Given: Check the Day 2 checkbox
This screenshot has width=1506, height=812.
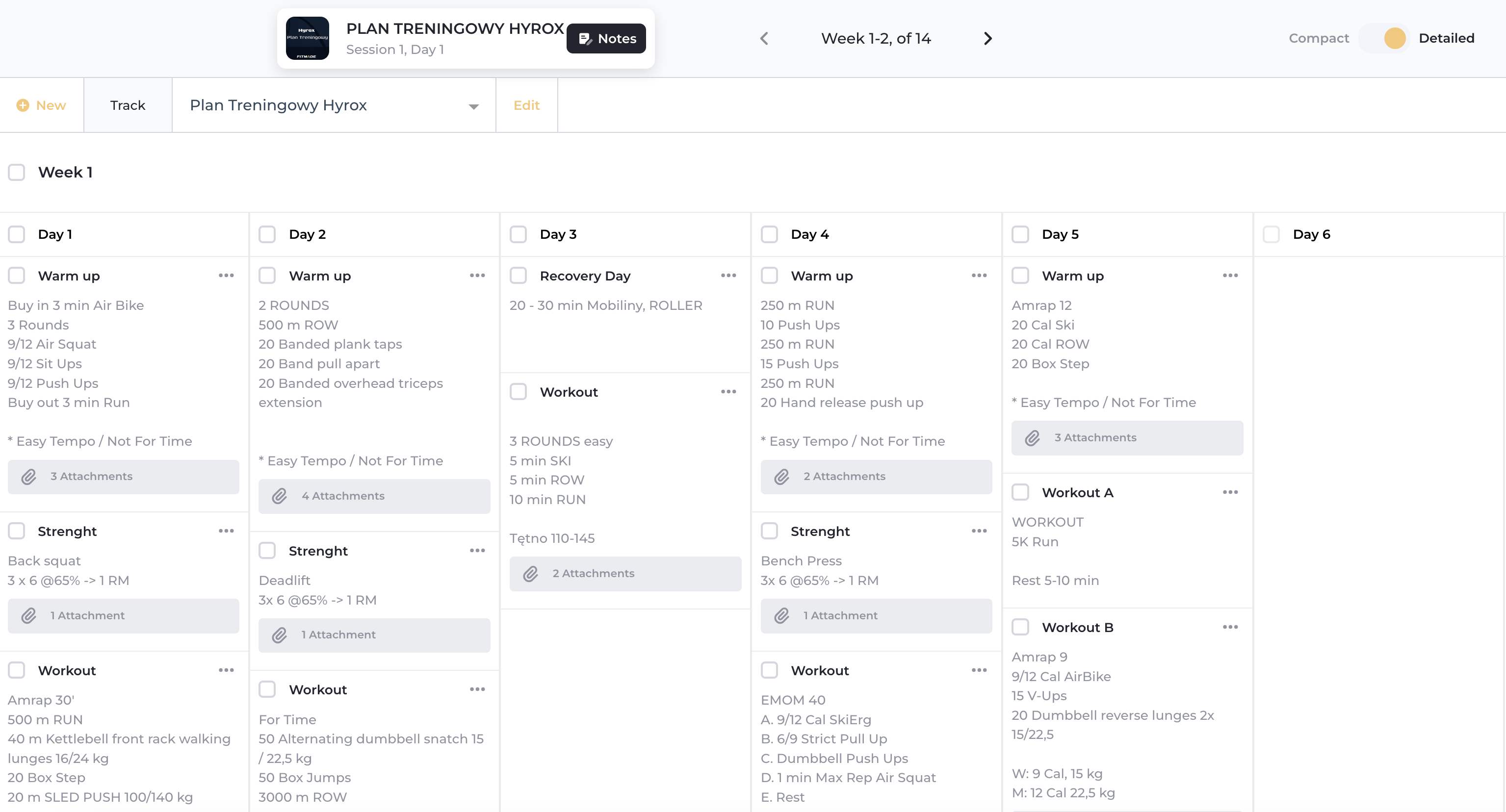Looking at the screenshot, I should 267,234.
